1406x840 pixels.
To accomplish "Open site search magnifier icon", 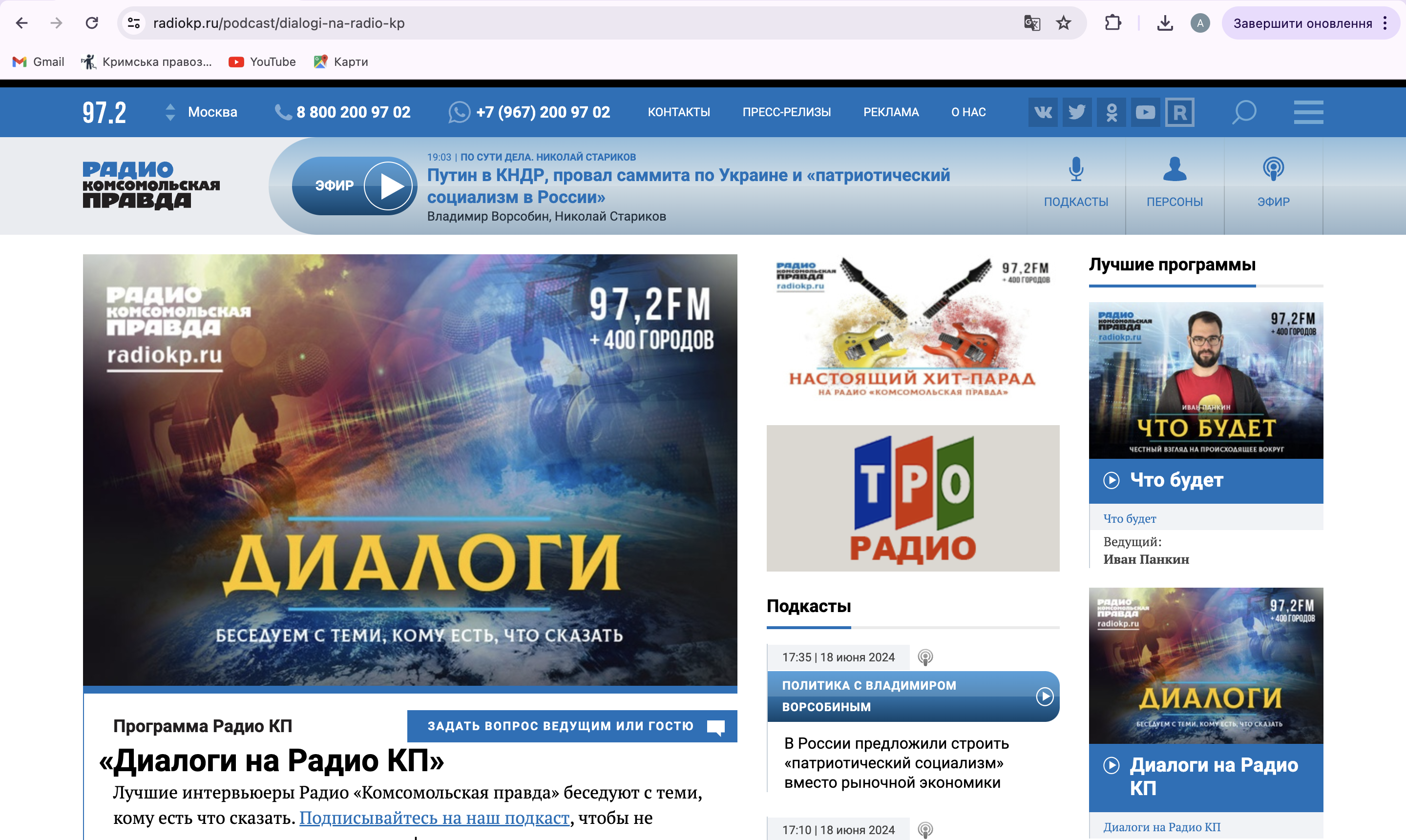I will (1244, 112).
